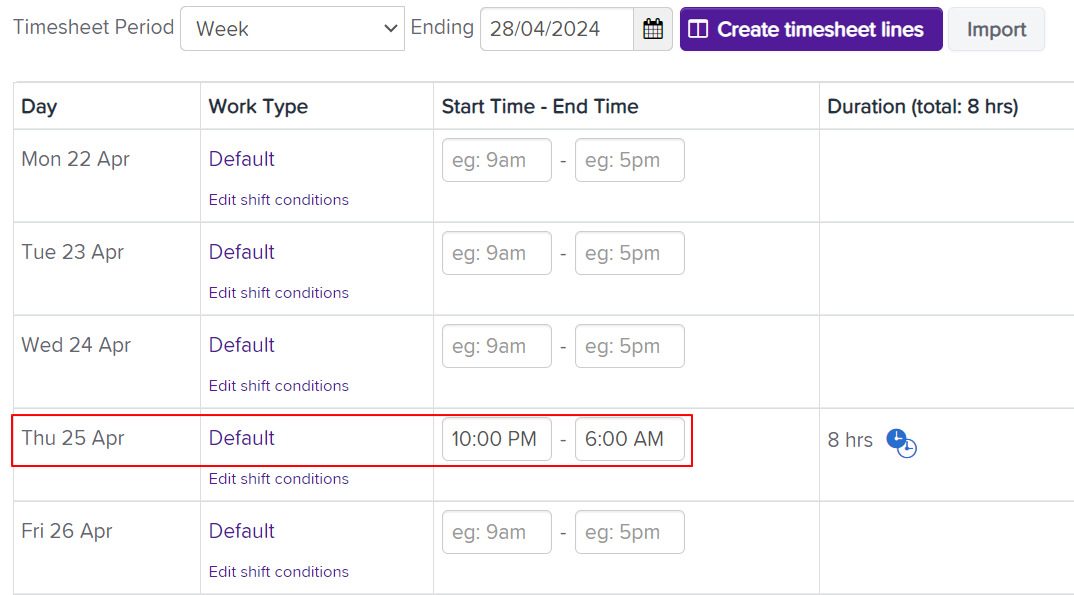Open Default work type for Thursday

[x=241, y=438]
